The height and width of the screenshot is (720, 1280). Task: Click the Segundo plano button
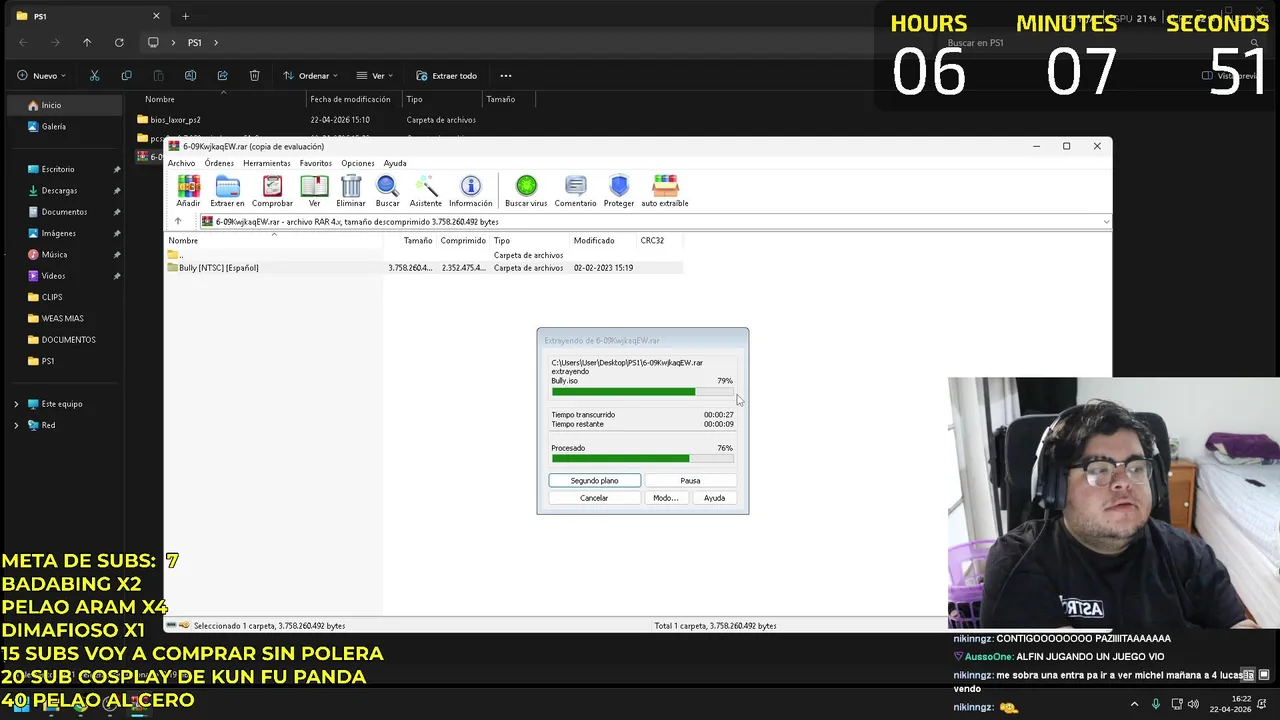(594, 481)
